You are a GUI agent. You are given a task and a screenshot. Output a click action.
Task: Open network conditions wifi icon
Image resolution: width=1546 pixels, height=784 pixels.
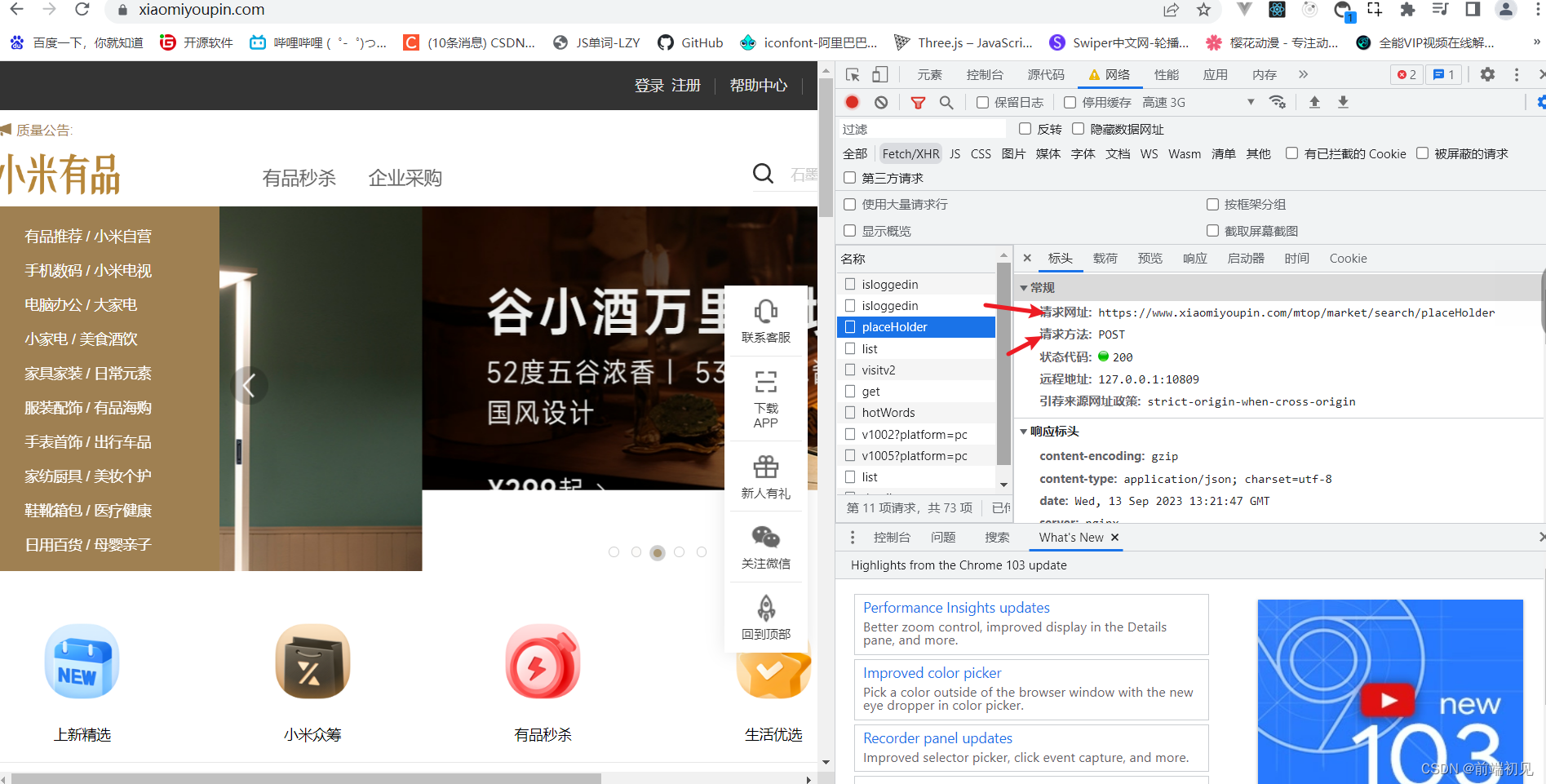(x=1278, y=102)
